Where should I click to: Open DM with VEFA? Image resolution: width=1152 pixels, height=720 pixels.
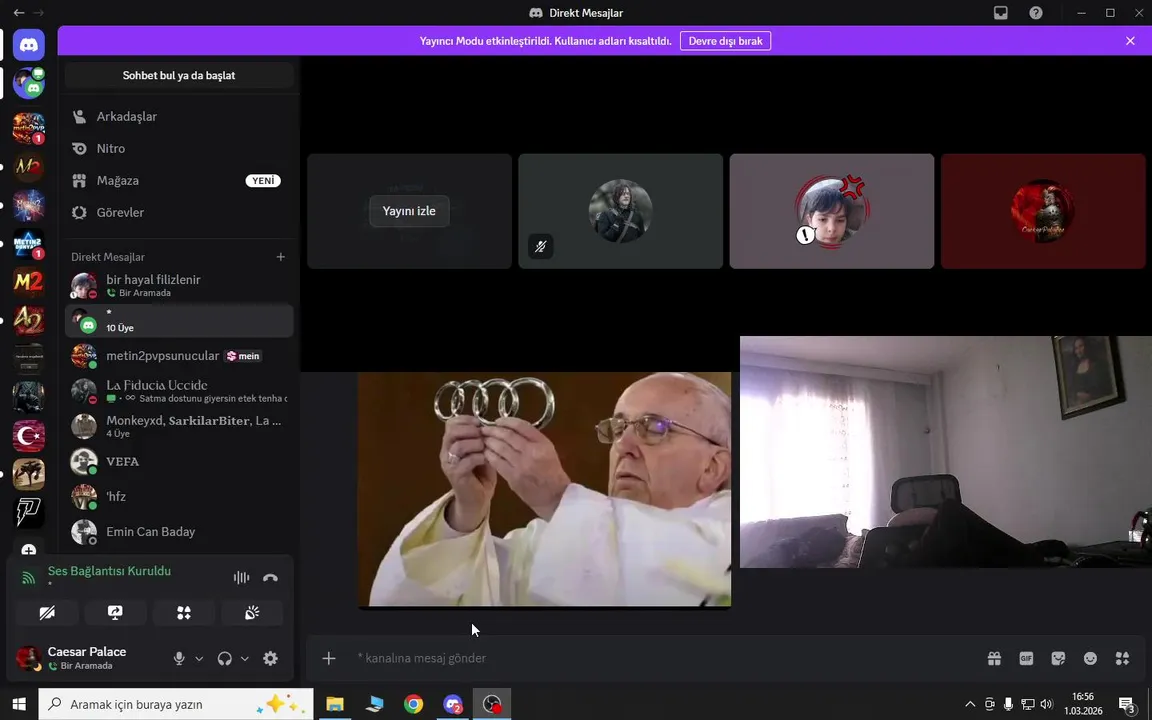pyautogui.click(x=179, y=461)
